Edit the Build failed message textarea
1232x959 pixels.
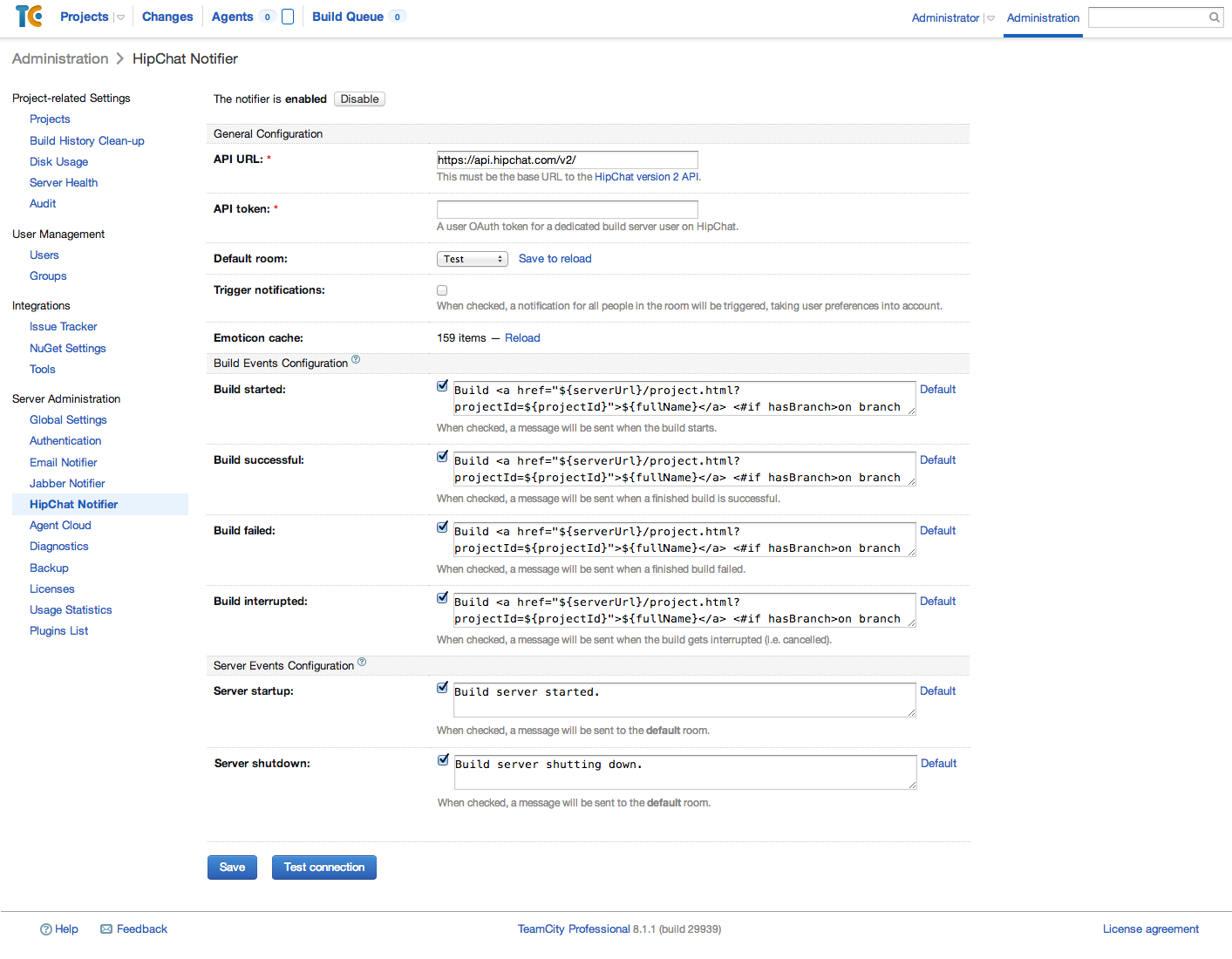tap(684, 540)
